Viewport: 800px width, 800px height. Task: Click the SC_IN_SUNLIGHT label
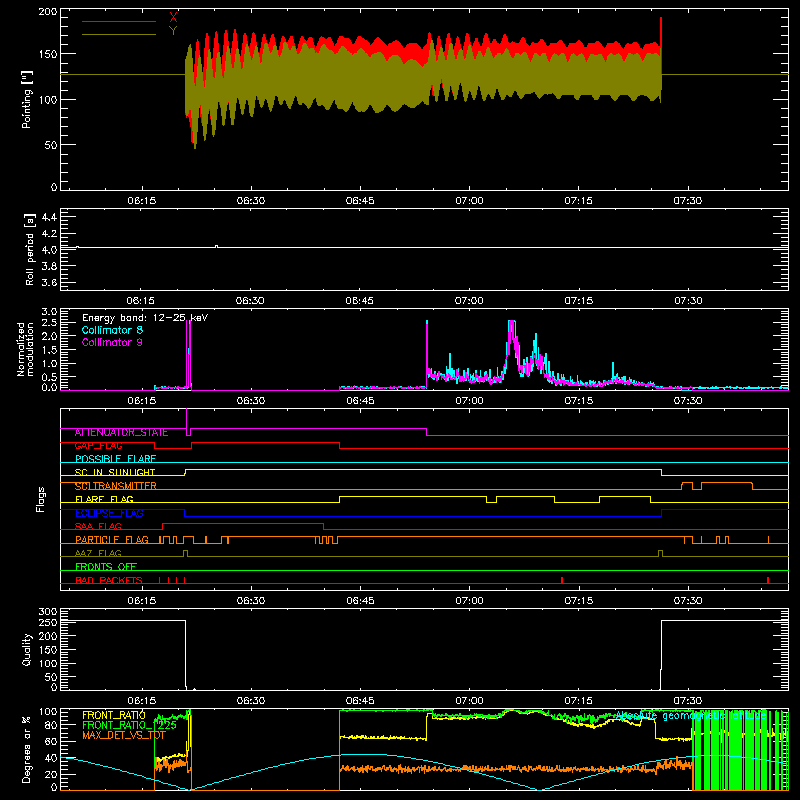pos(115,472)
